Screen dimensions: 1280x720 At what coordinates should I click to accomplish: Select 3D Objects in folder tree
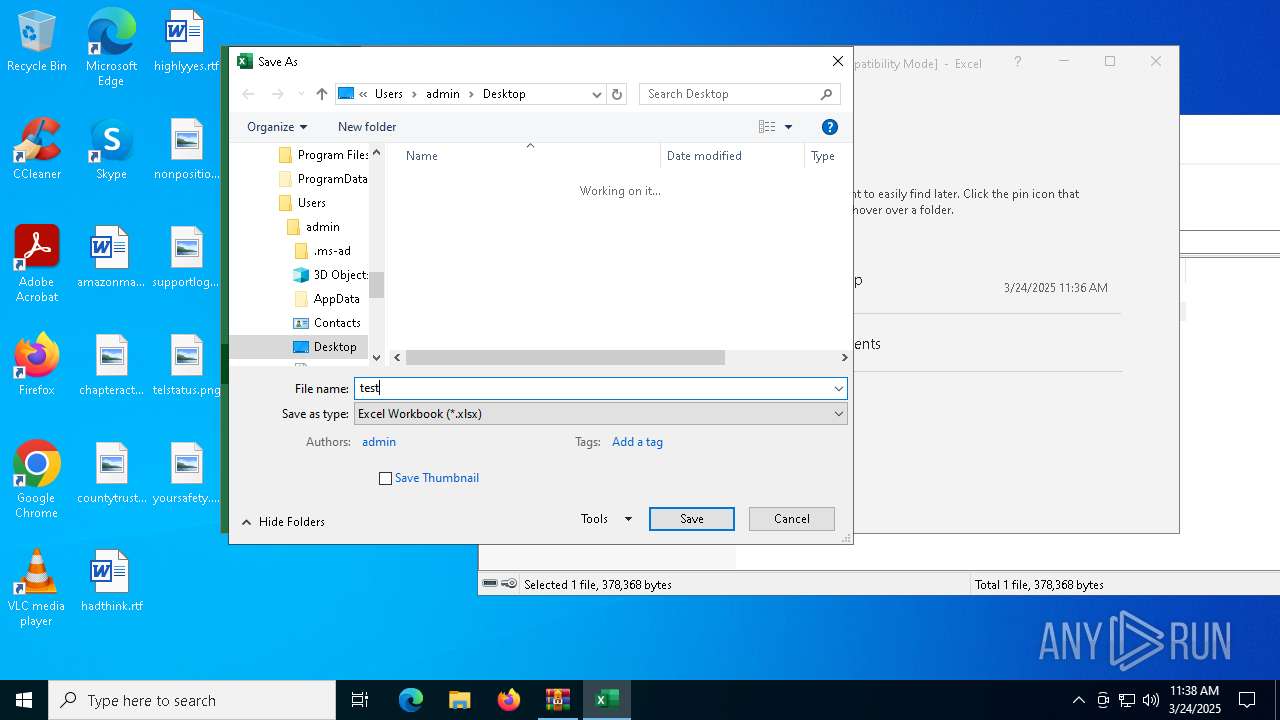[x=330, y=275]
